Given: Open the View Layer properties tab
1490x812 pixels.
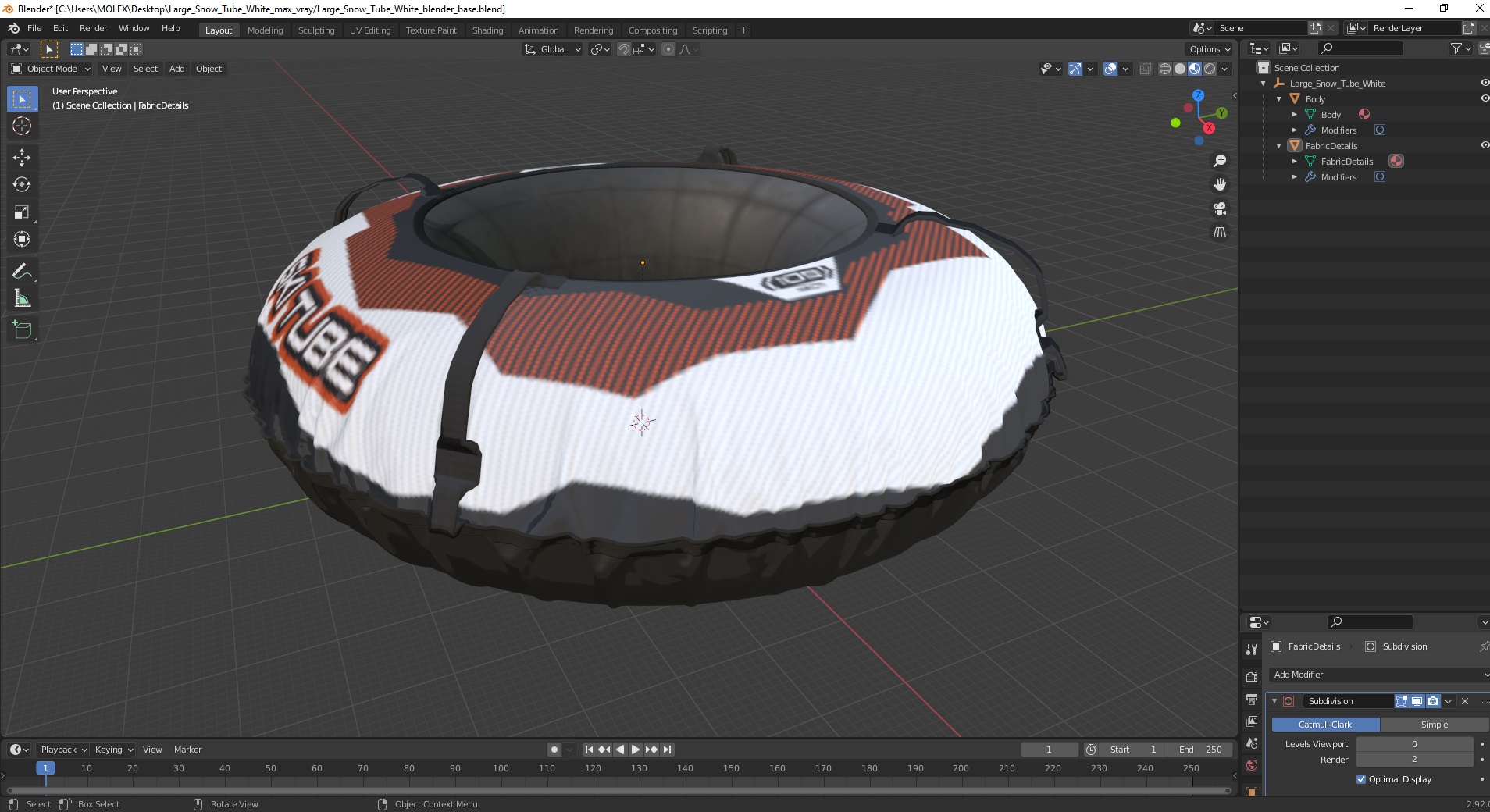Looking at the screenshot, I should pos(1252,721).
